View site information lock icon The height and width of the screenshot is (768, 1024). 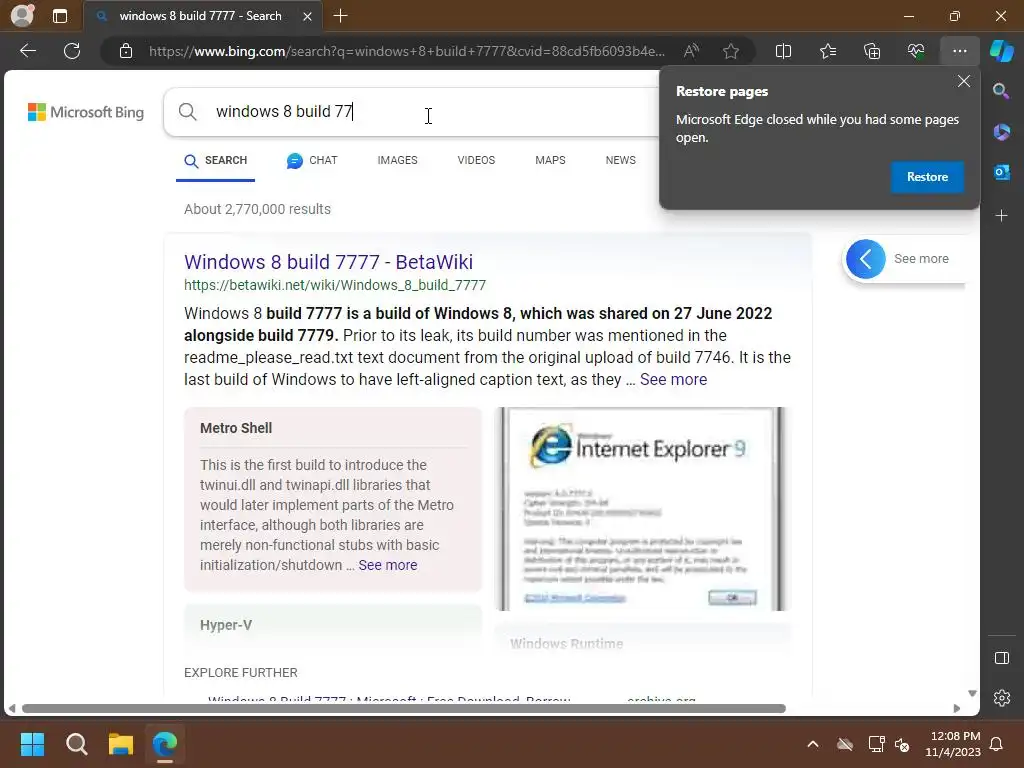[126, 51]
